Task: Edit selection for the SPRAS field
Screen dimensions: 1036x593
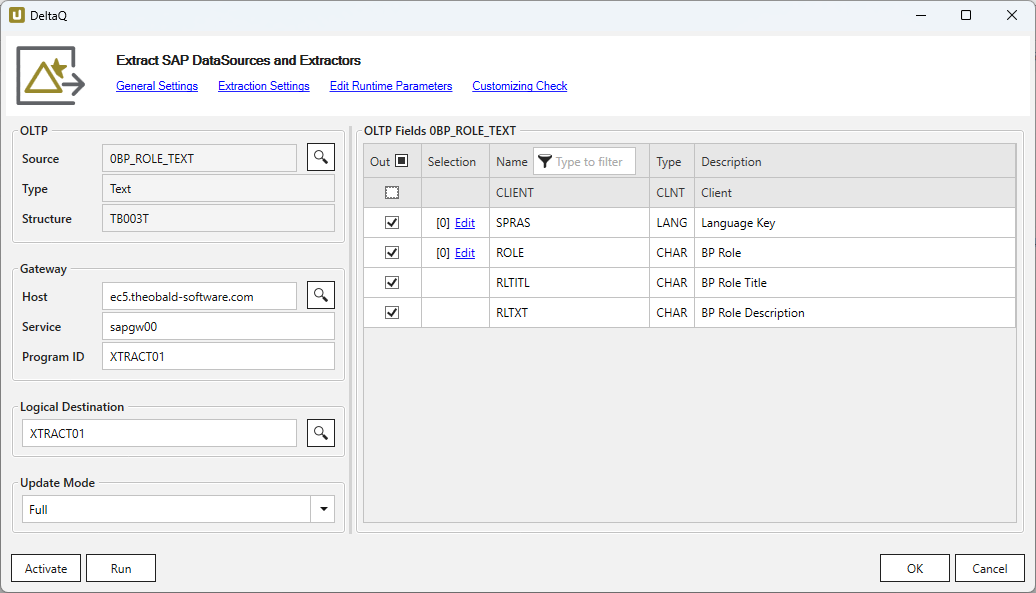Action: [465, 223]
